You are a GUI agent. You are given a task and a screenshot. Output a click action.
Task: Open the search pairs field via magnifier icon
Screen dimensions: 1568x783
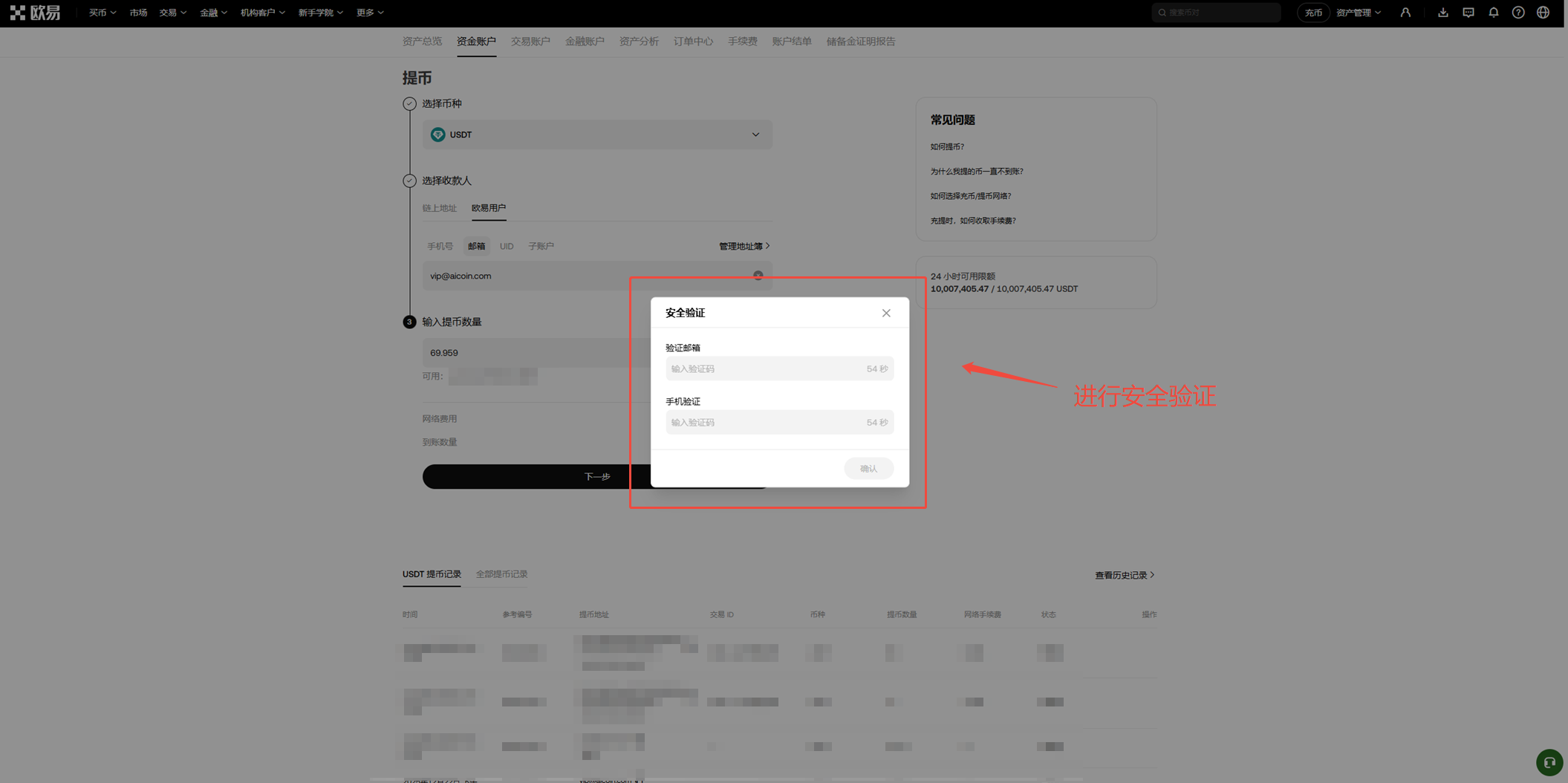pyautogui.click(x=1162, y=12)
